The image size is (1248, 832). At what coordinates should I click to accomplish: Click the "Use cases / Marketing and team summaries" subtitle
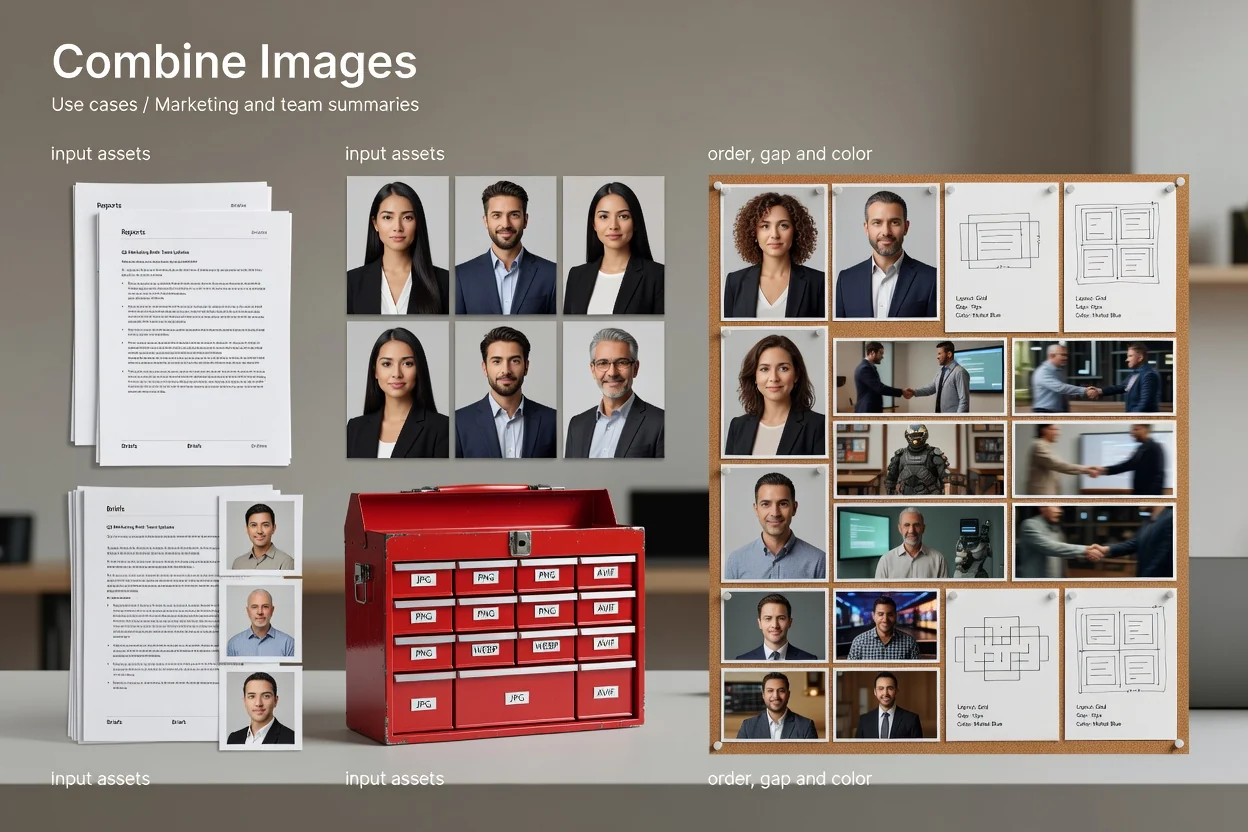235,104
